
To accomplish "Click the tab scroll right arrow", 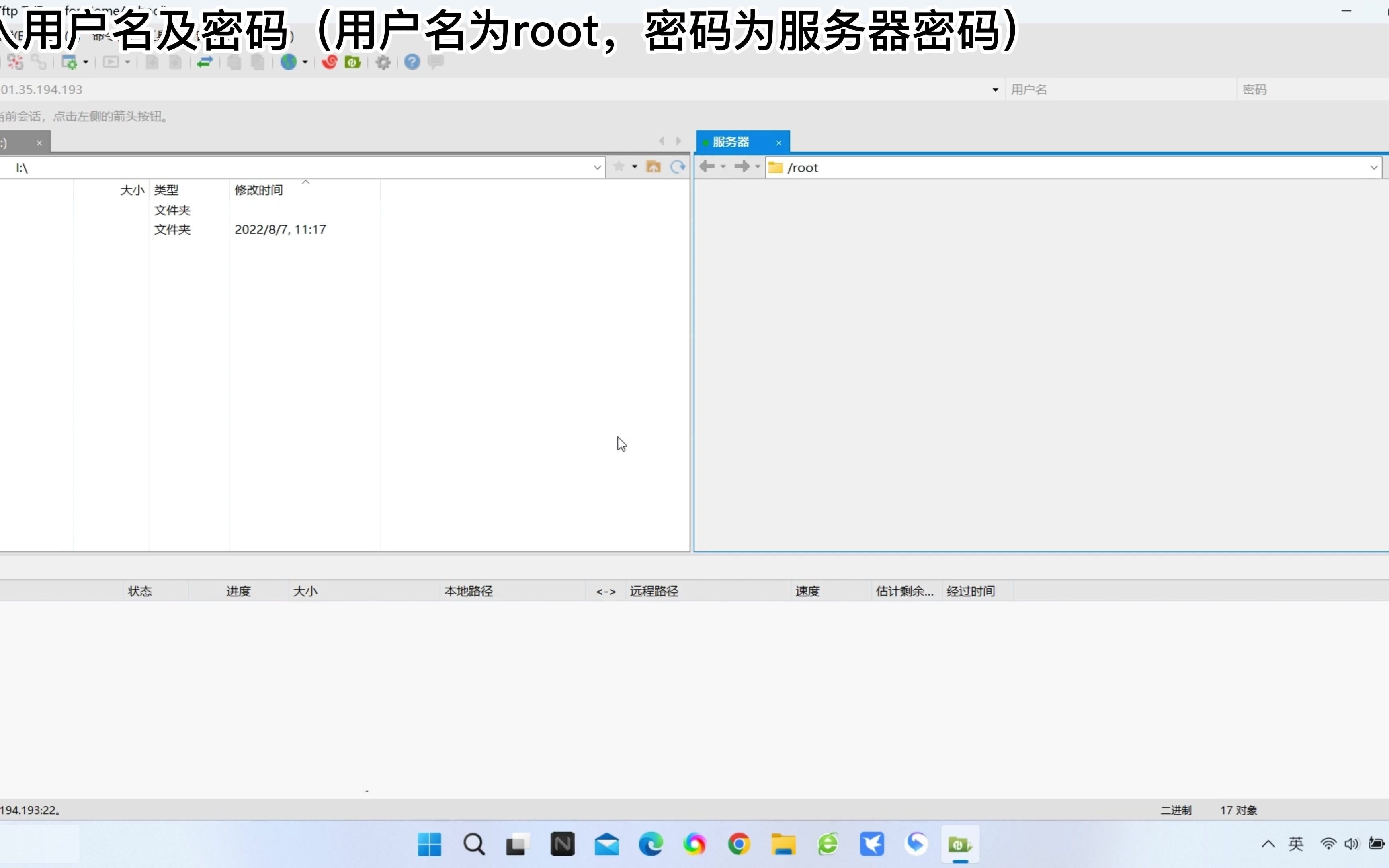I will [x=678, y=141].
